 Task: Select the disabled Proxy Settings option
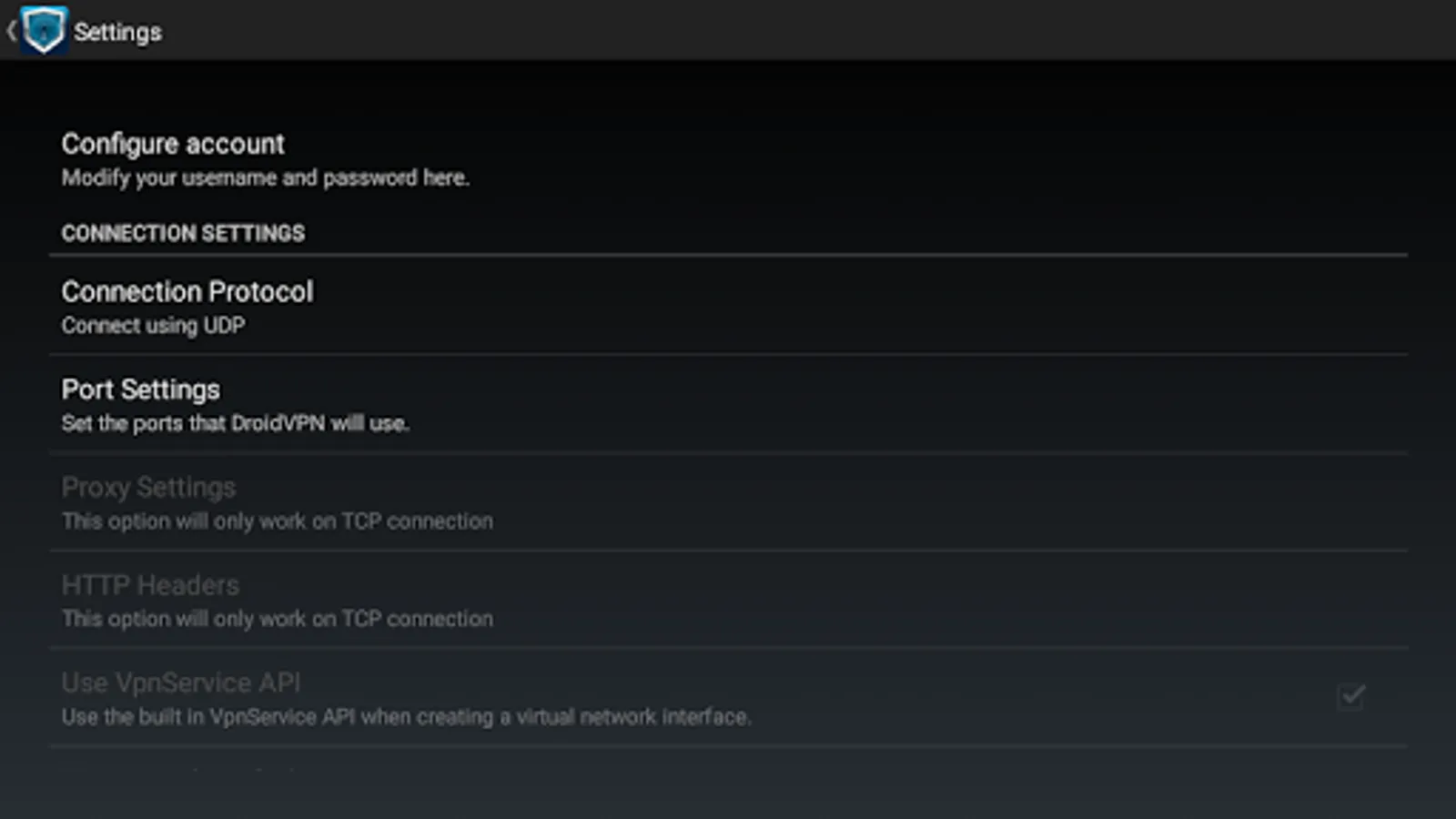[x=148, y=488]
